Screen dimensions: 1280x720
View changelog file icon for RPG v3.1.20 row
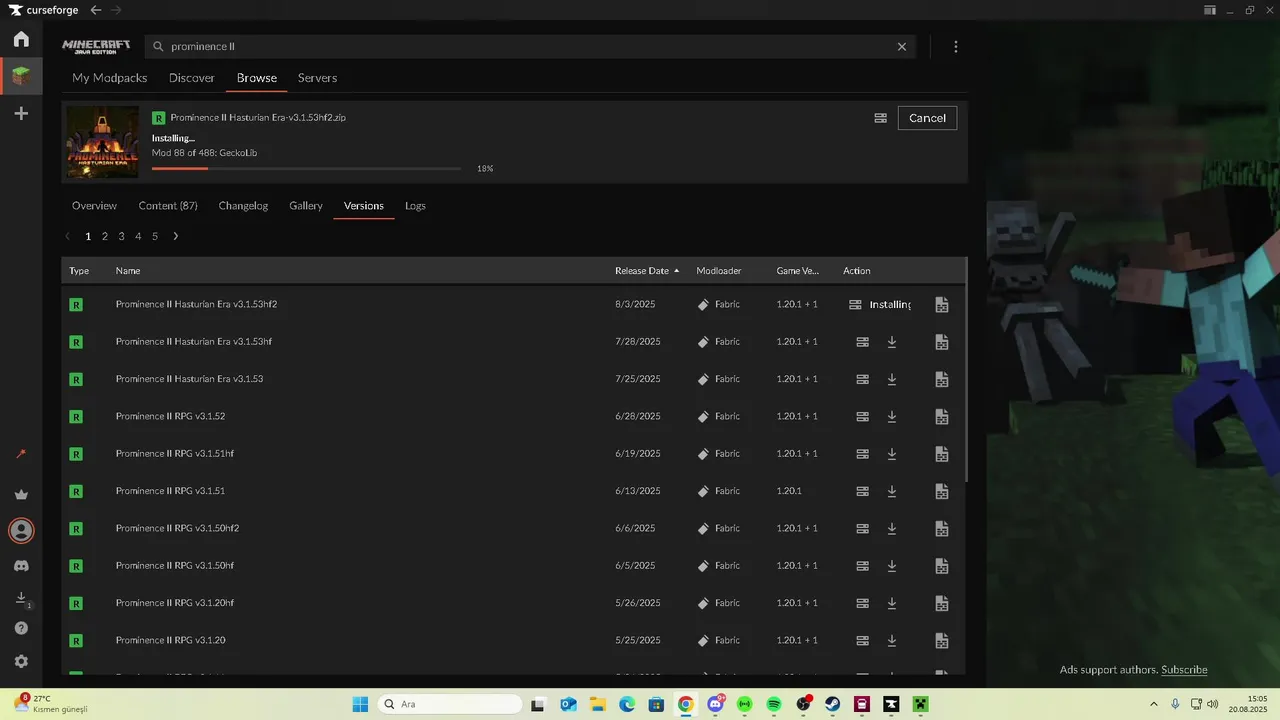point(941,640)
